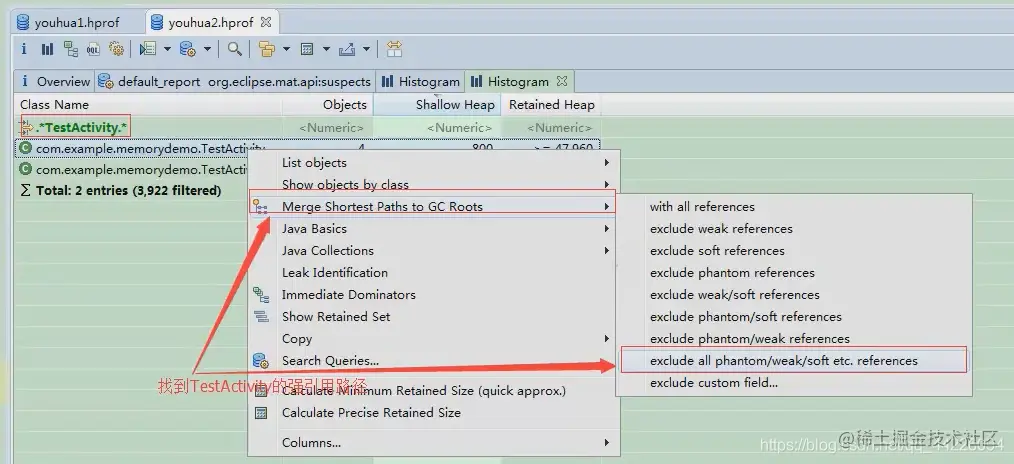
Task: Click the Thread Overview gears icon
Action: pyautogui.click(x=116, y=48)
